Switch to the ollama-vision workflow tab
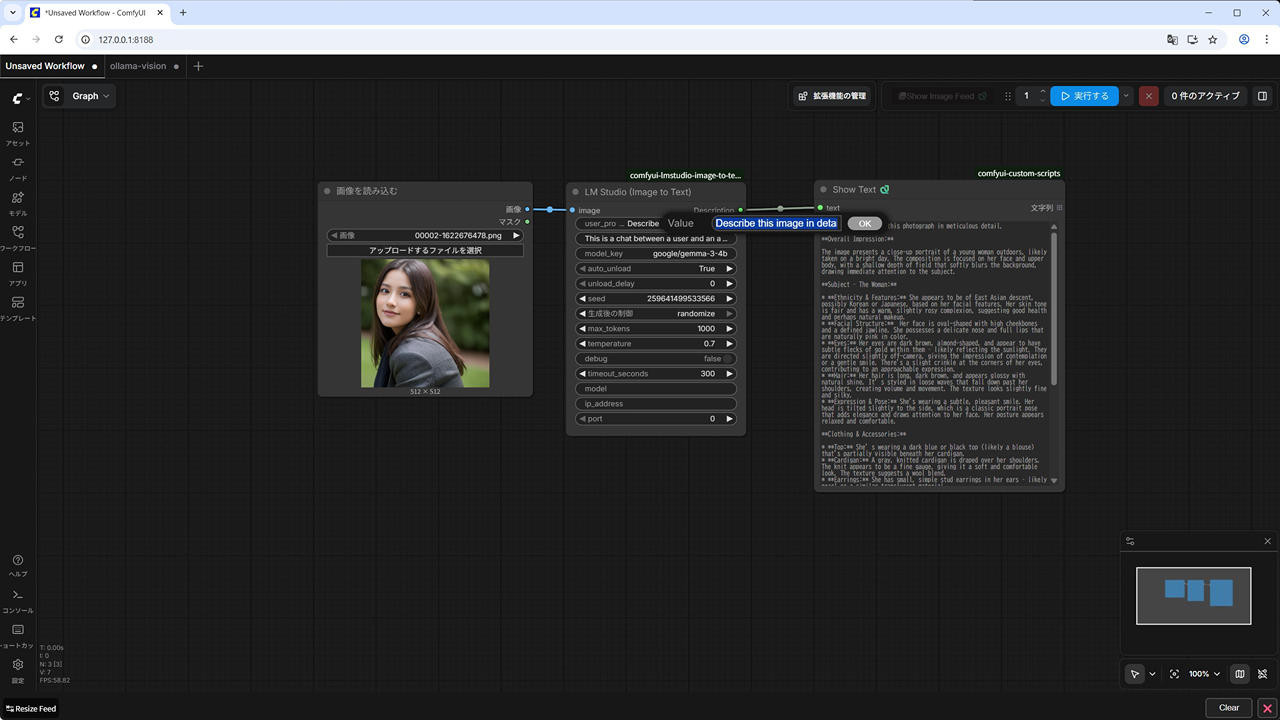The image size is (1280, 720). pos(138,66)
